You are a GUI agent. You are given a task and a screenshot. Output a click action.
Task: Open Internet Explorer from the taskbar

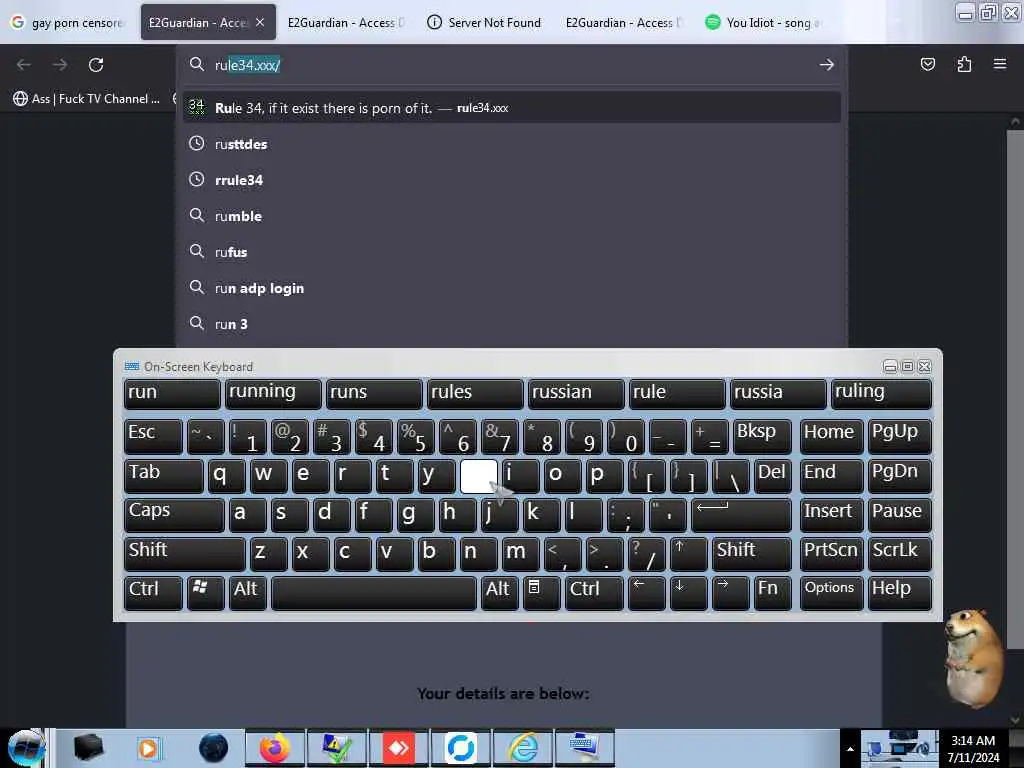(522, 748)
